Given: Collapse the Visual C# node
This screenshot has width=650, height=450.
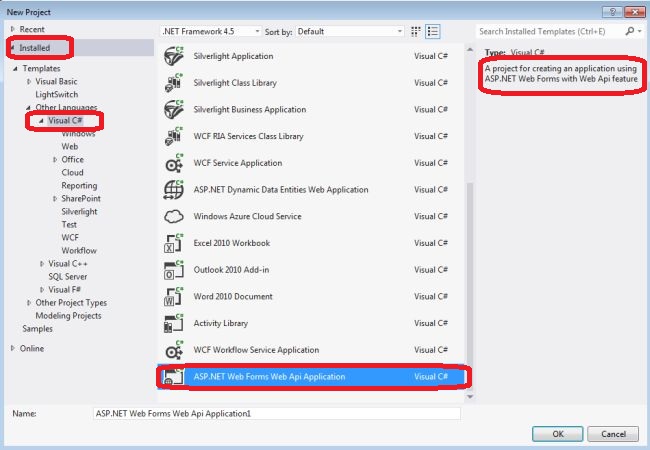Looking at the screenshot, I should coord(41,121).
